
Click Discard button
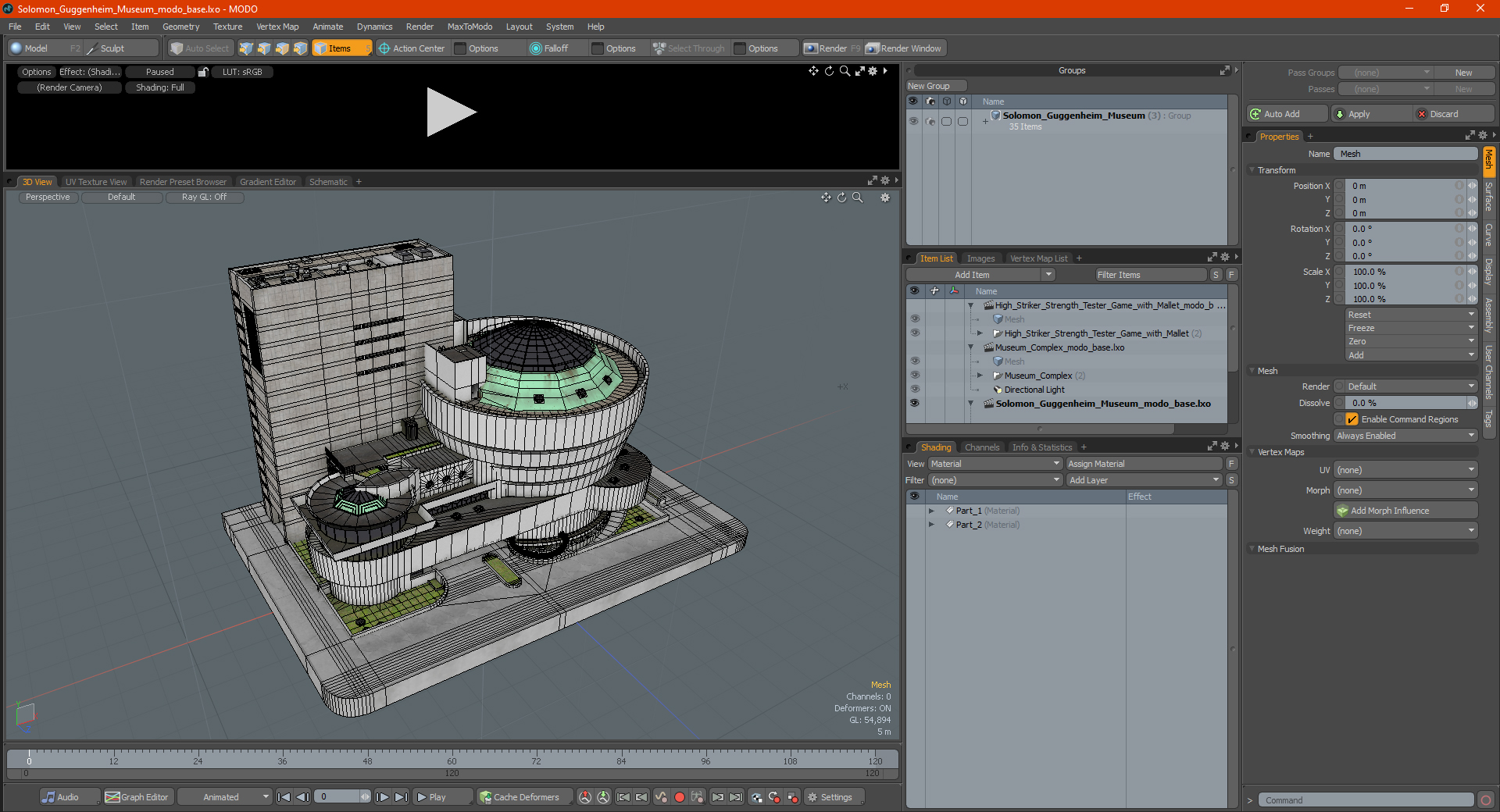pyautogui.click(x=1454, y=114)
